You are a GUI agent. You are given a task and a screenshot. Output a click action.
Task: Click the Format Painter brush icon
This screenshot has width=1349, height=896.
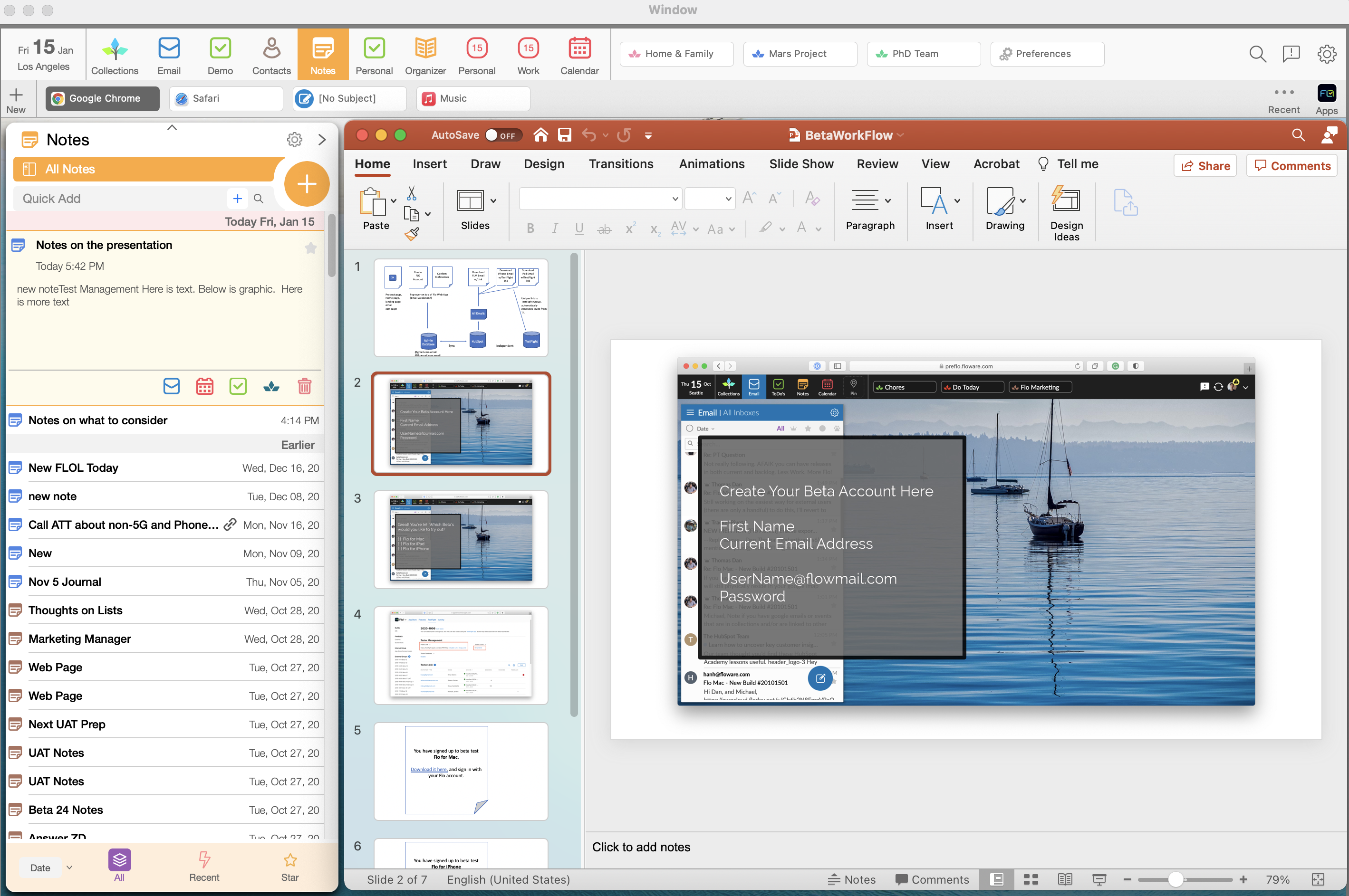point(412,233)
